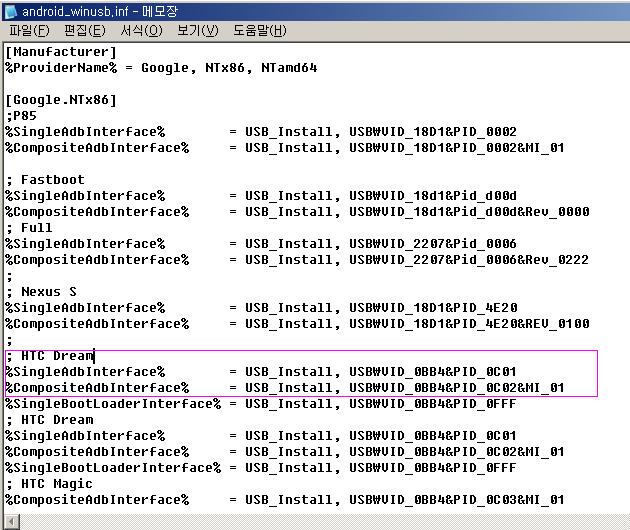Click the ; Nexus S comment line
This screenshot has height=530, width=630.
point(41,292)
